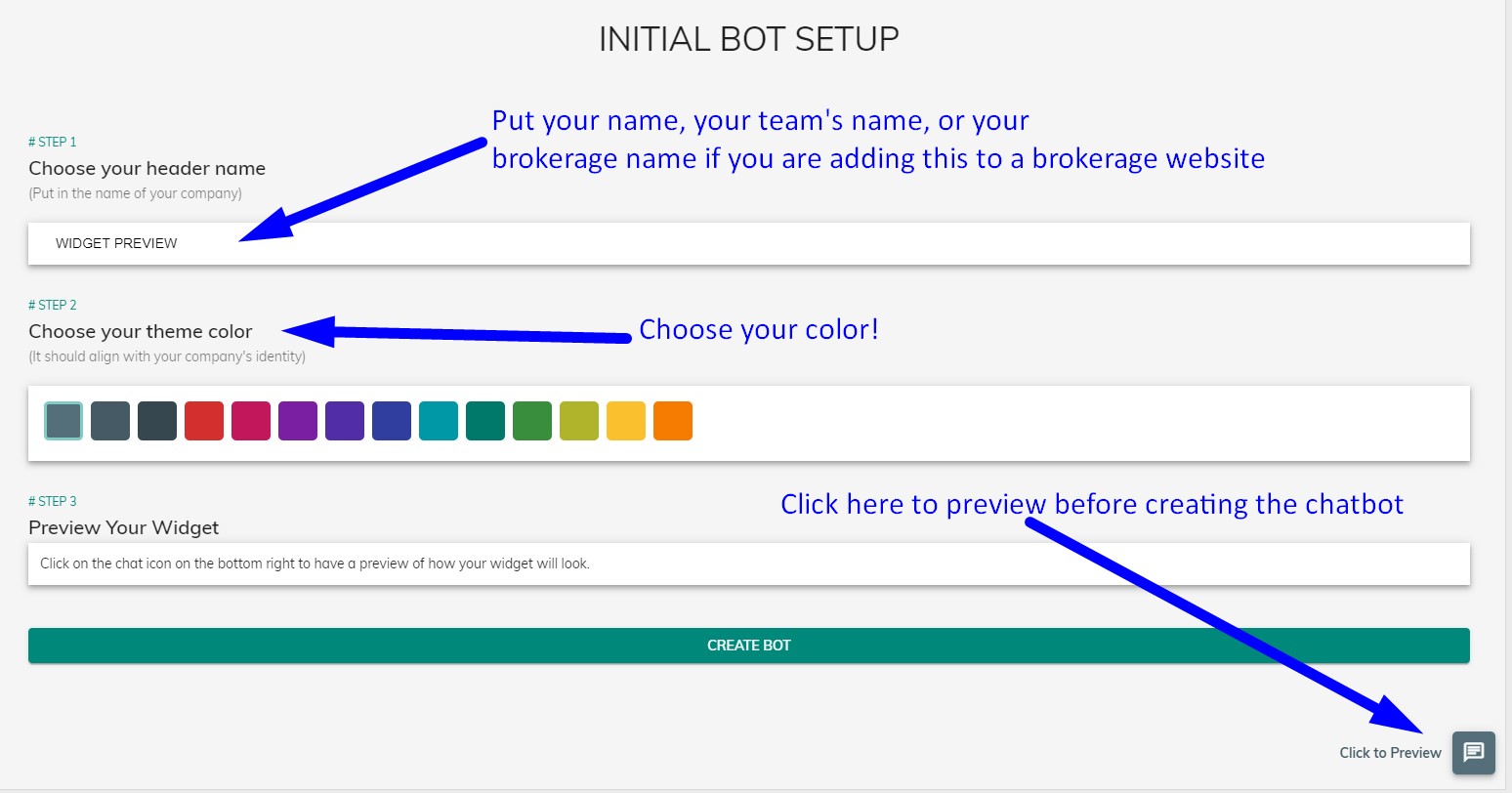The width and height of the screenshot is (1512, 793).
Task: Select the yellow amber color swatch
Action: [626, 421]
